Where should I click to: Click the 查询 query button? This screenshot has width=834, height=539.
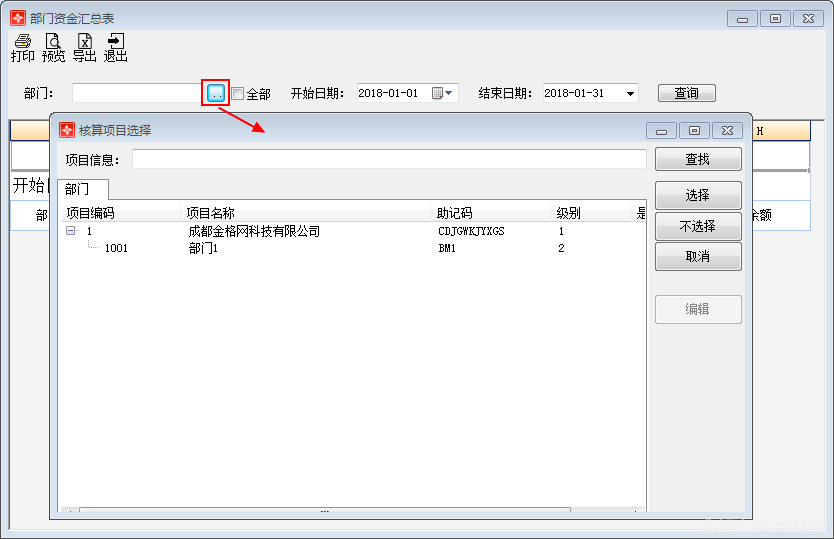687,93
